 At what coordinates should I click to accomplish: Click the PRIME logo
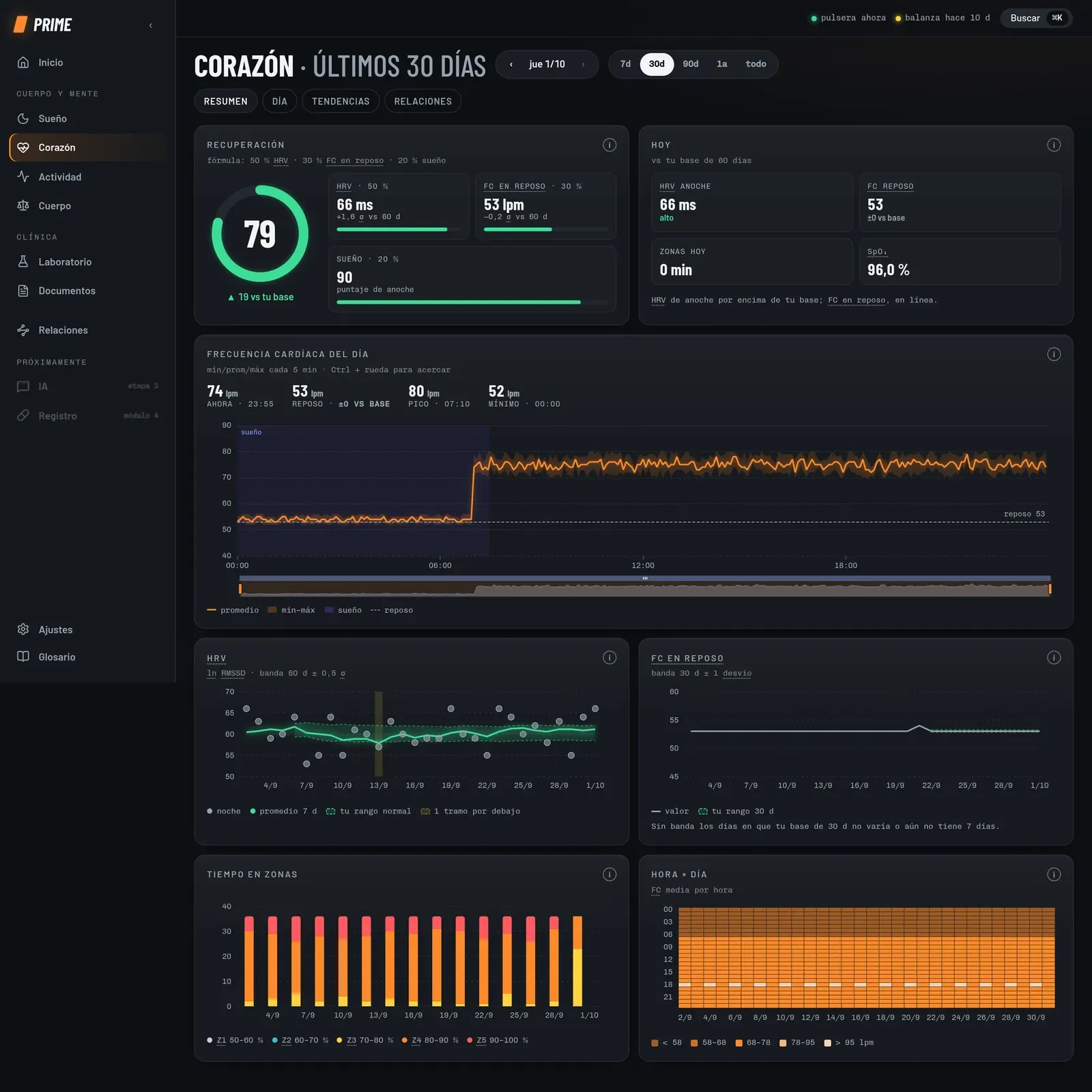[x=43, y=25]
